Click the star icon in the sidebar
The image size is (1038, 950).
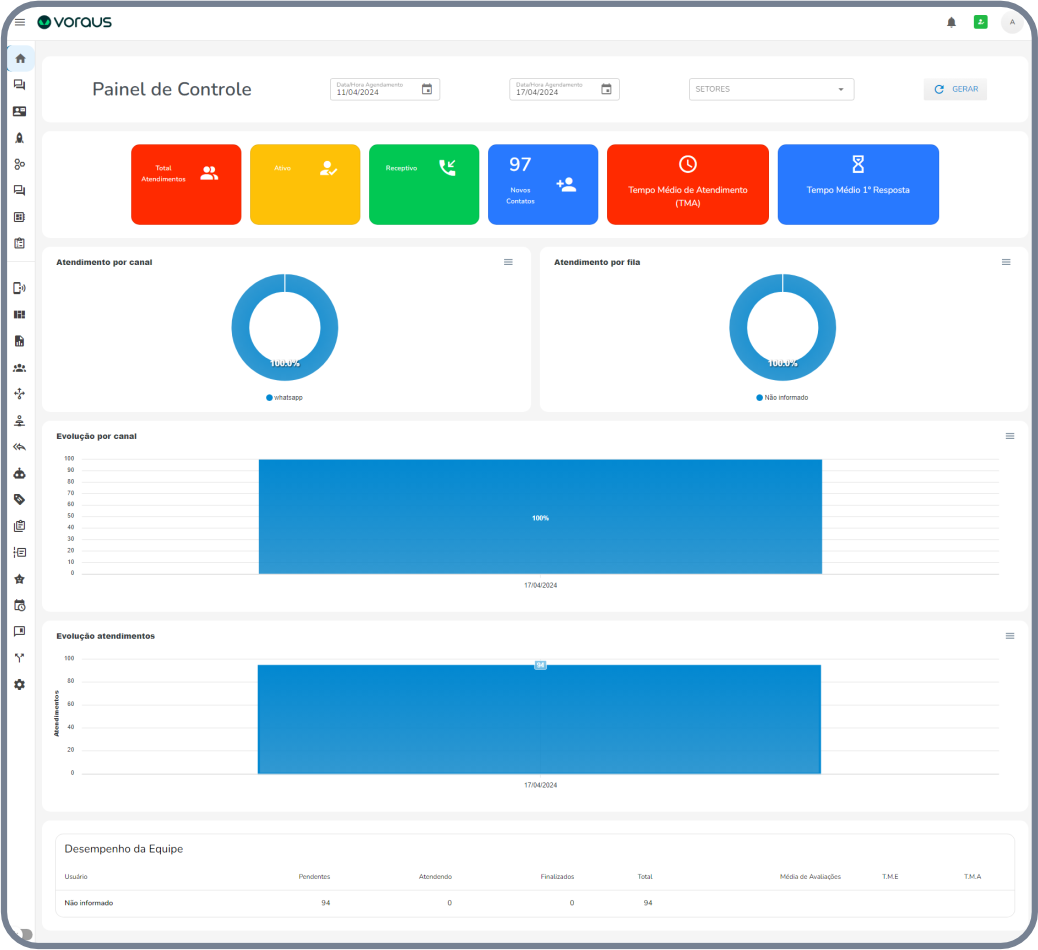point(20,579)
